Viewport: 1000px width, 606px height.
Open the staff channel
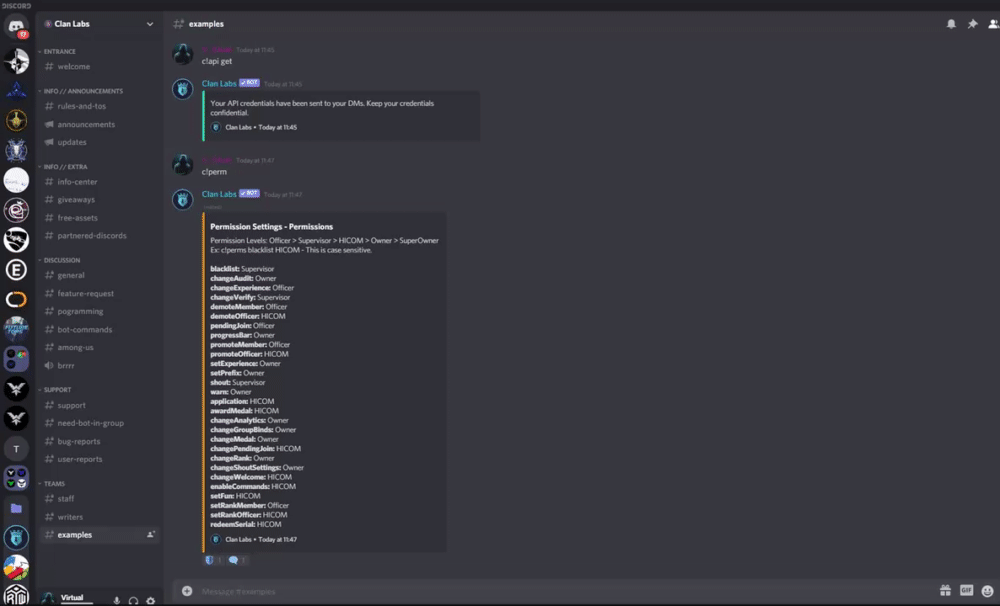pyautogui.click(x=99, y=499)
